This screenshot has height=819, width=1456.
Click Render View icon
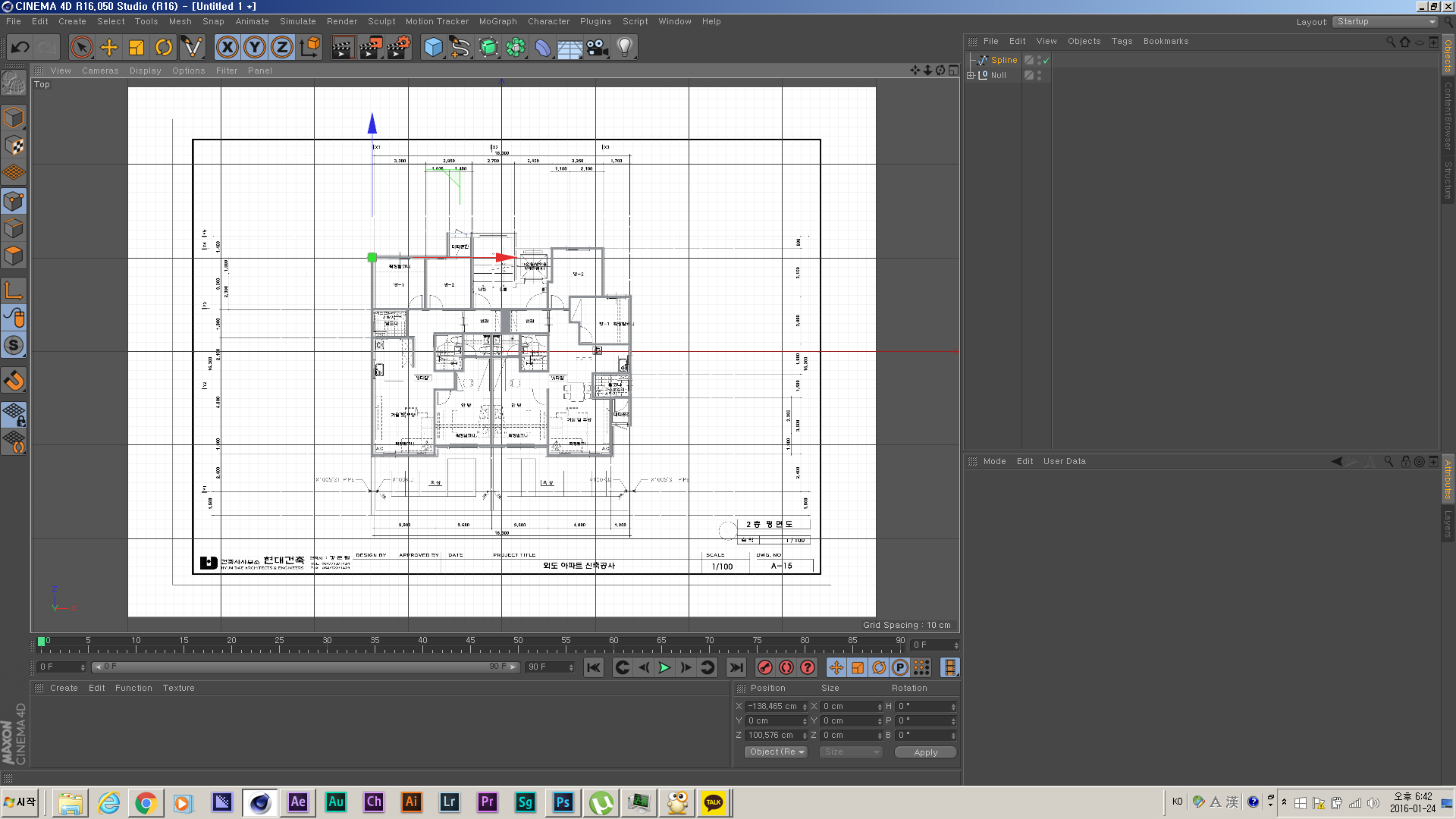(x=343, y=47)
